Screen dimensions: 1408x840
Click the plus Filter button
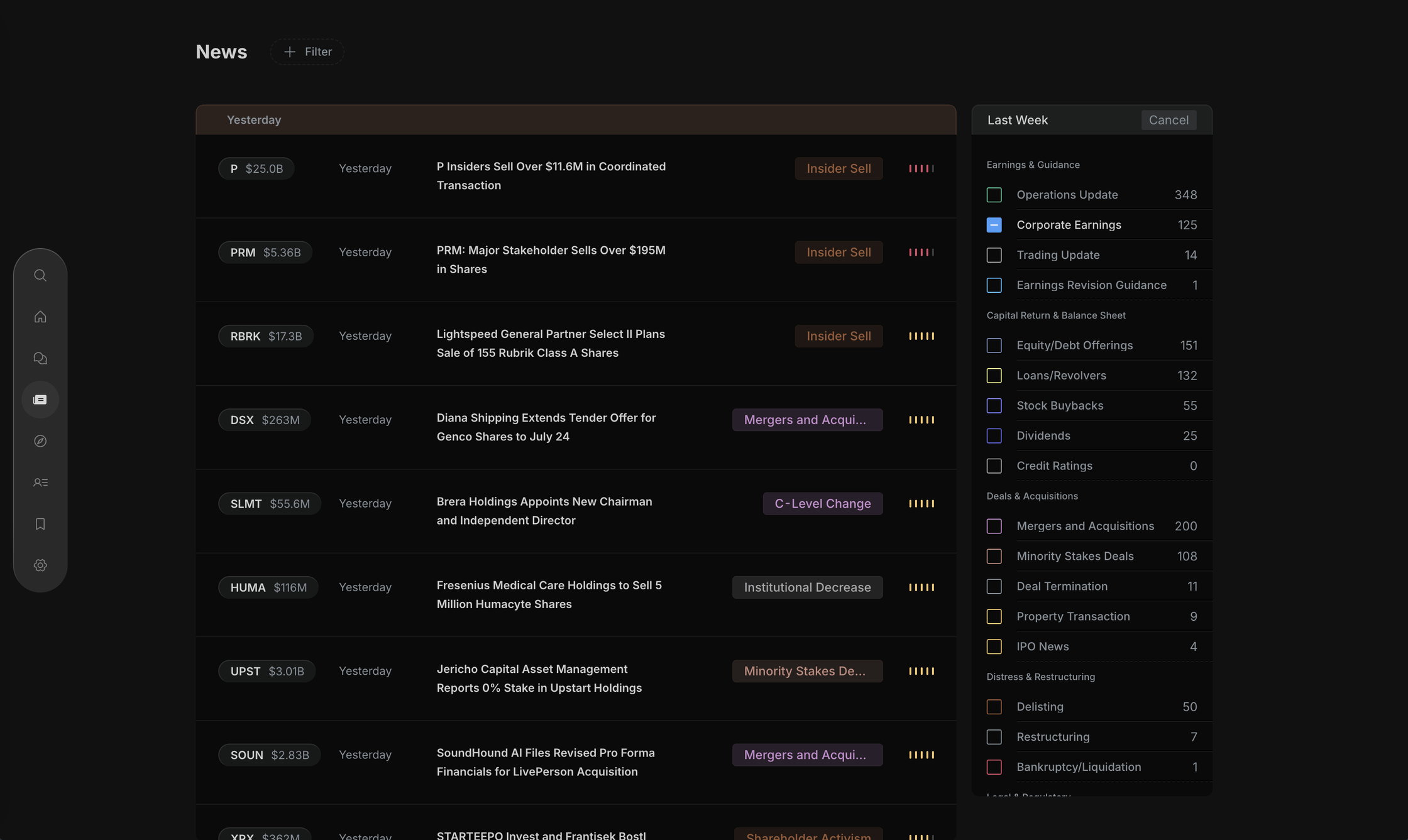(x=307, y=52)
